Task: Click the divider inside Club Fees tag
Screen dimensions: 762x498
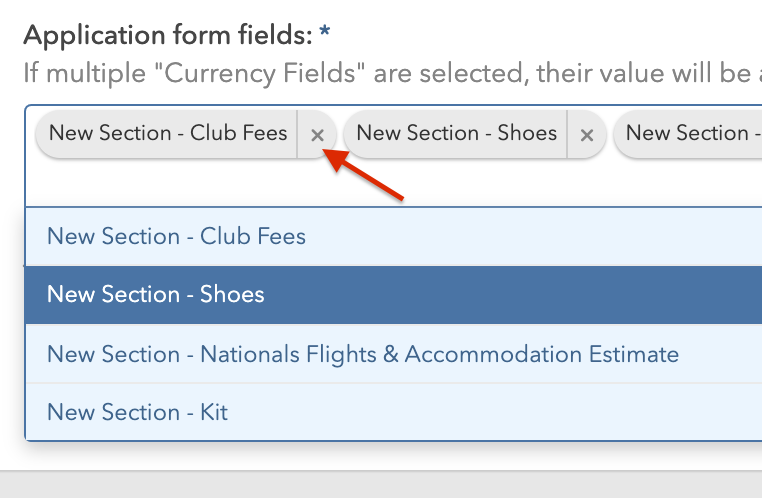Action: tap(297, 135)
